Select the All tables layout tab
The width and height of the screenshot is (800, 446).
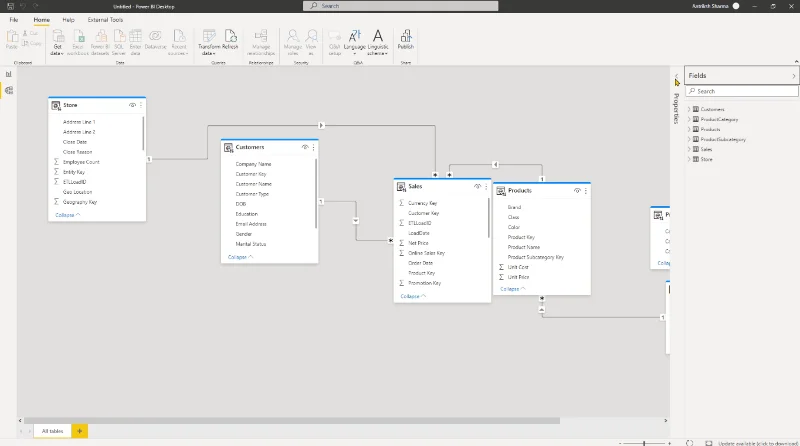click(x=53, y=431)
